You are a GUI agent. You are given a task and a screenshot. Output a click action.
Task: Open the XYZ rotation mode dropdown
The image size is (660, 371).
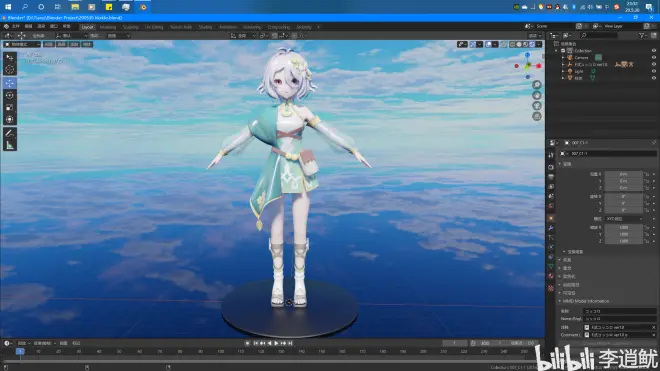pyautogui.click(x=625, y=219)
